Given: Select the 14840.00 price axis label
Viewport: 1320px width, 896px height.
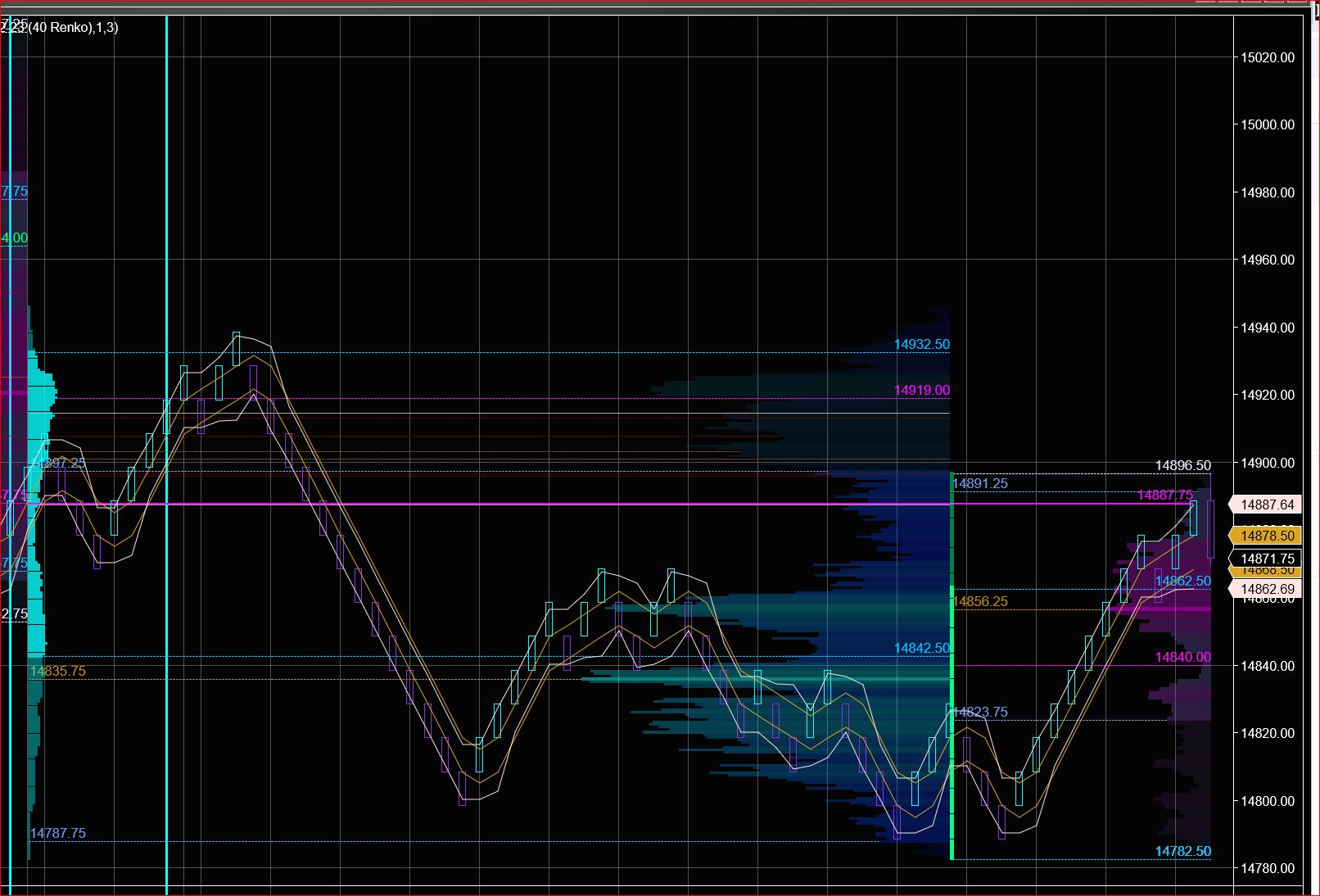Looking at the screenshot, I should (x=1268, y=666).
